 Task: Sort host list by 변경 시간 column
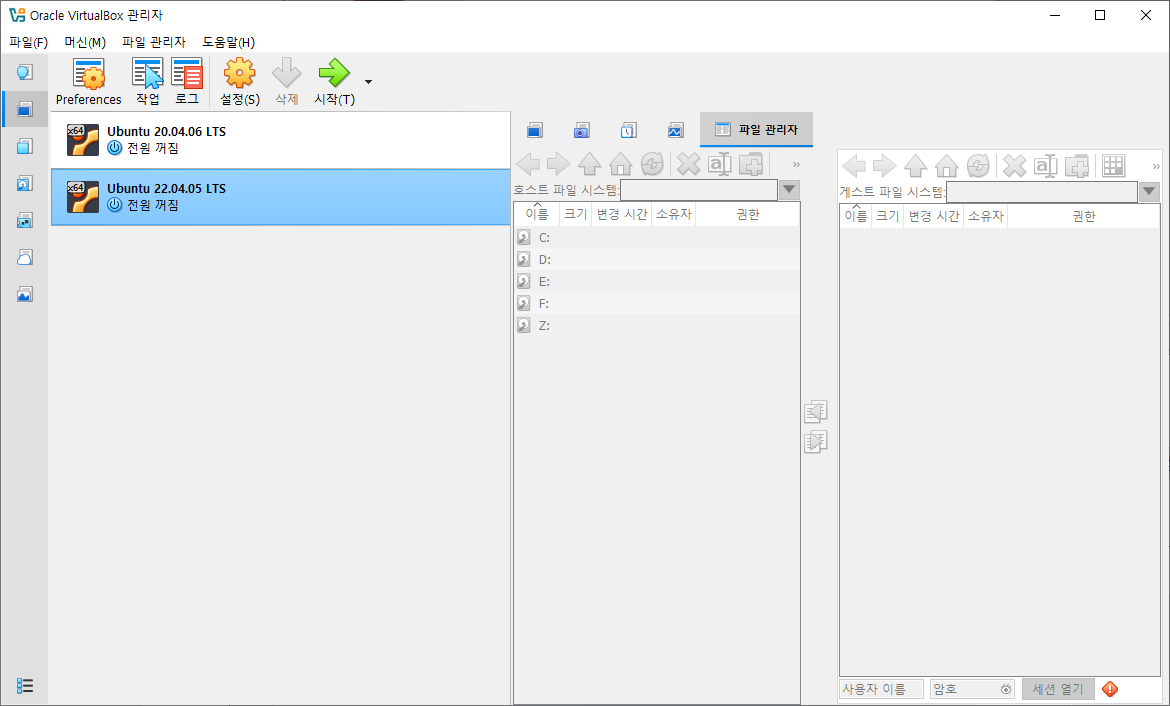pyautogui.click(x=622, y=214)
